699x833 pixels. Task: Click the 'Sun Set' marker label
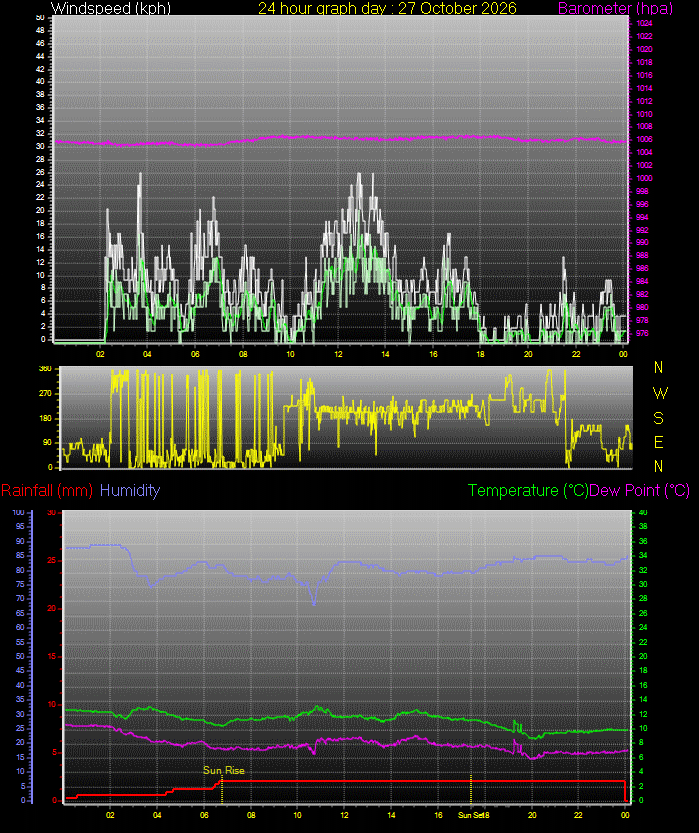[471, 815]
